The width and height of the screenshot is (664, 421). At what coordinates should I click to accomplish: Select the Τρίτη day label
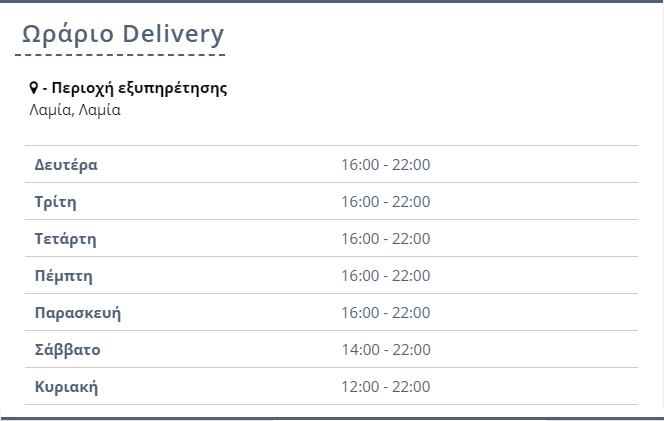pyautogui.click(x=55, y=202)
